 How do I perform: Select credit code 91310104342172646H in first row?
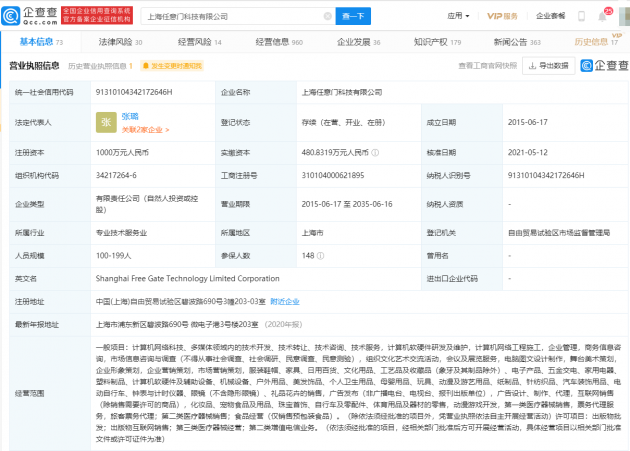point(134,92)
